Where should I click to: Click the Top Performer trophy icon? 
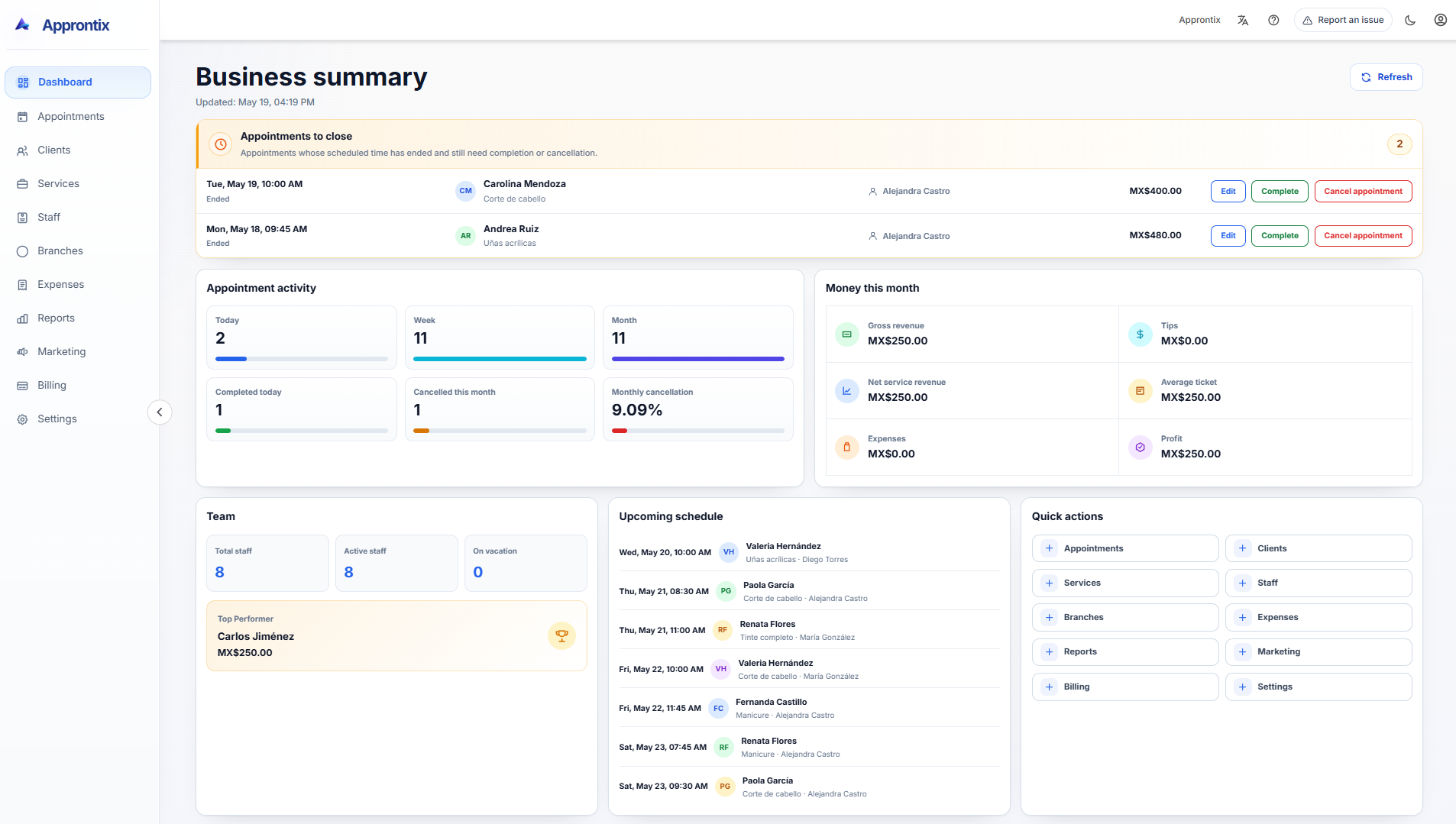coord(562,635)
